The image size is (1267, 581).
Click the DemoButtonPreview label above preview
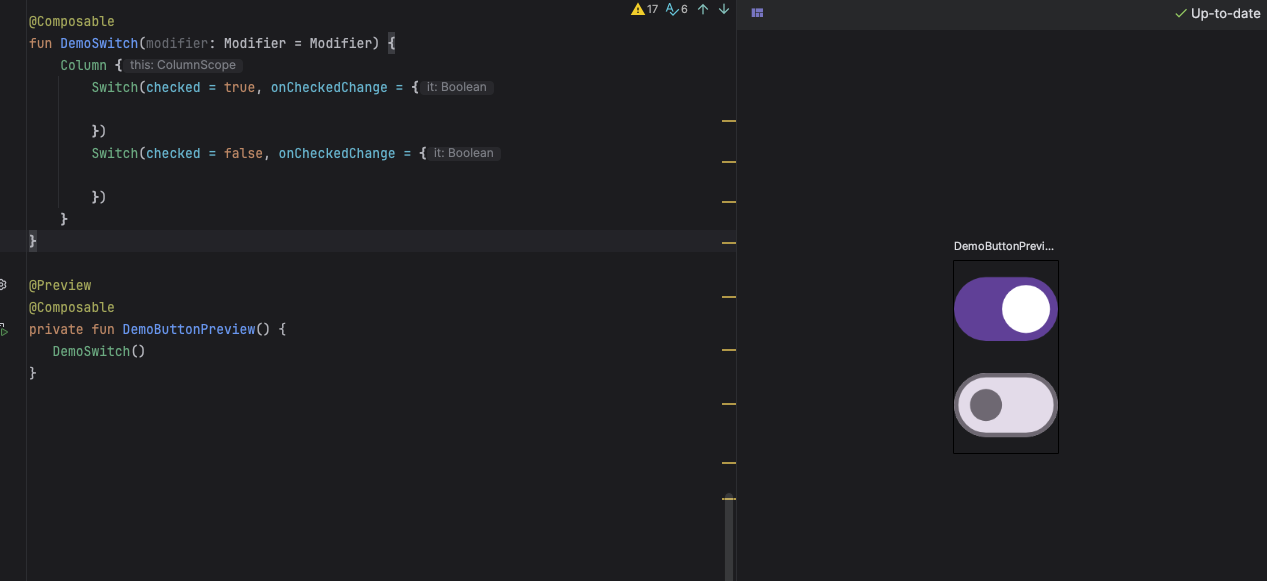point(1003,246)
